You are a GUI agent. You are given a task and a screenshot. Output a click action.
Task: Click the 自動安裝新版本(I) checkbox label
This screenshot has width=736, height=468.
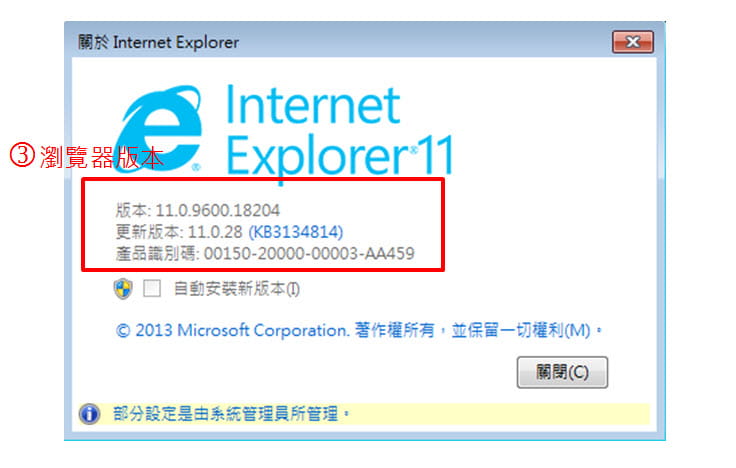coord(237,288)
